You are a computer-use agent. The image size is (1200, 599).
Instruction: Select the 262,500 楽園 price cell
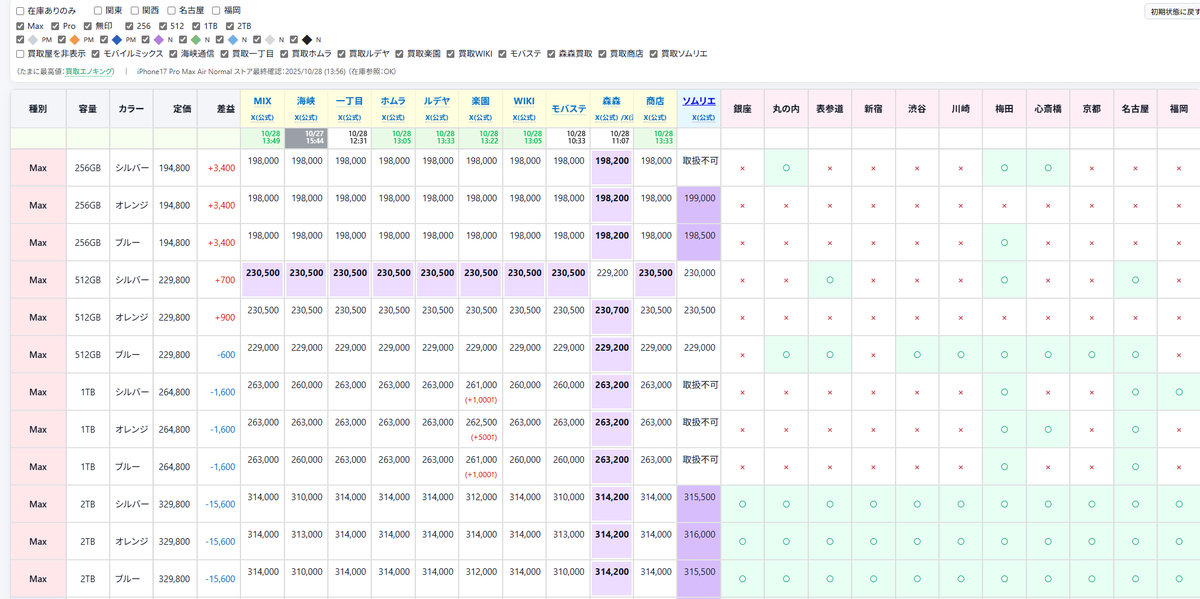(481, 429)
